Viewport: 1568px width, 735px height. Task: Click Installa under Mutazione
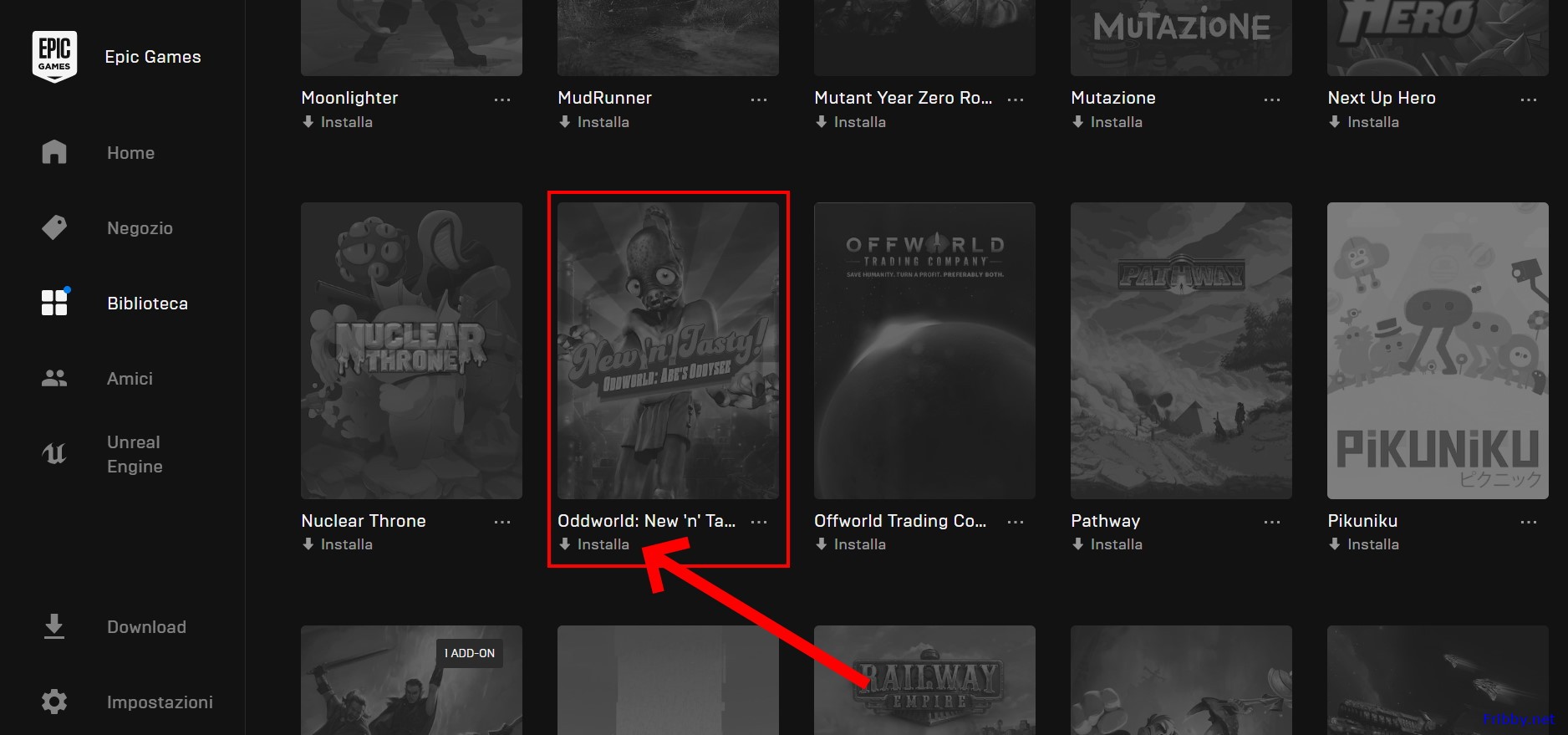point(1107,122)
